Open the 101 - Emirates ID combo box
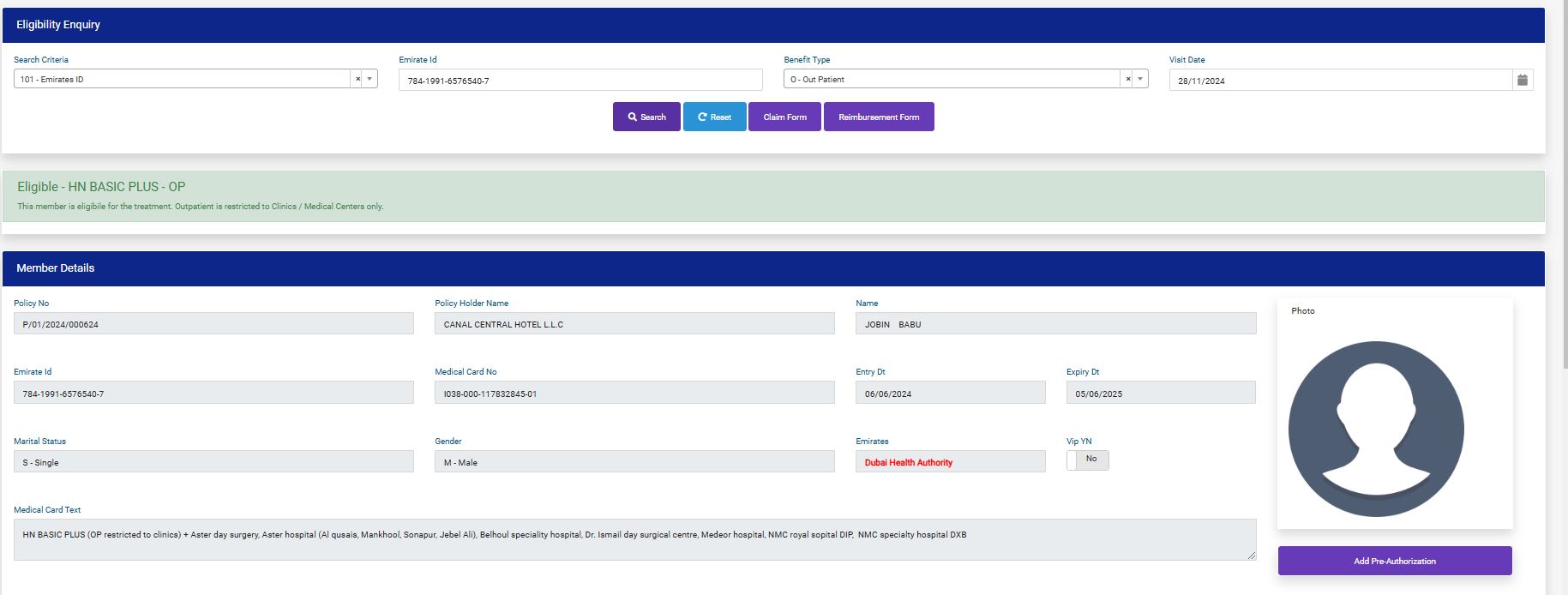 coord(182,79)
